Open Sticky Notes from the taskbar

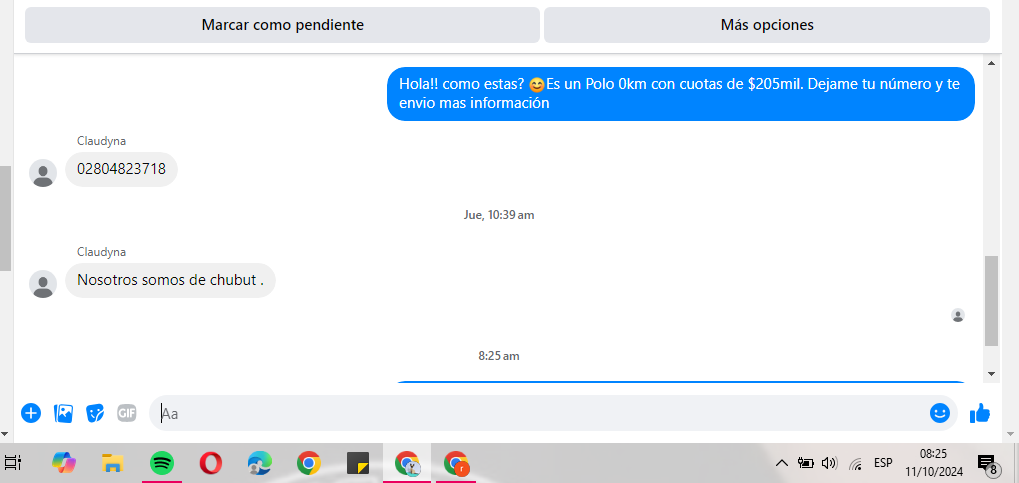pos(358,463)
